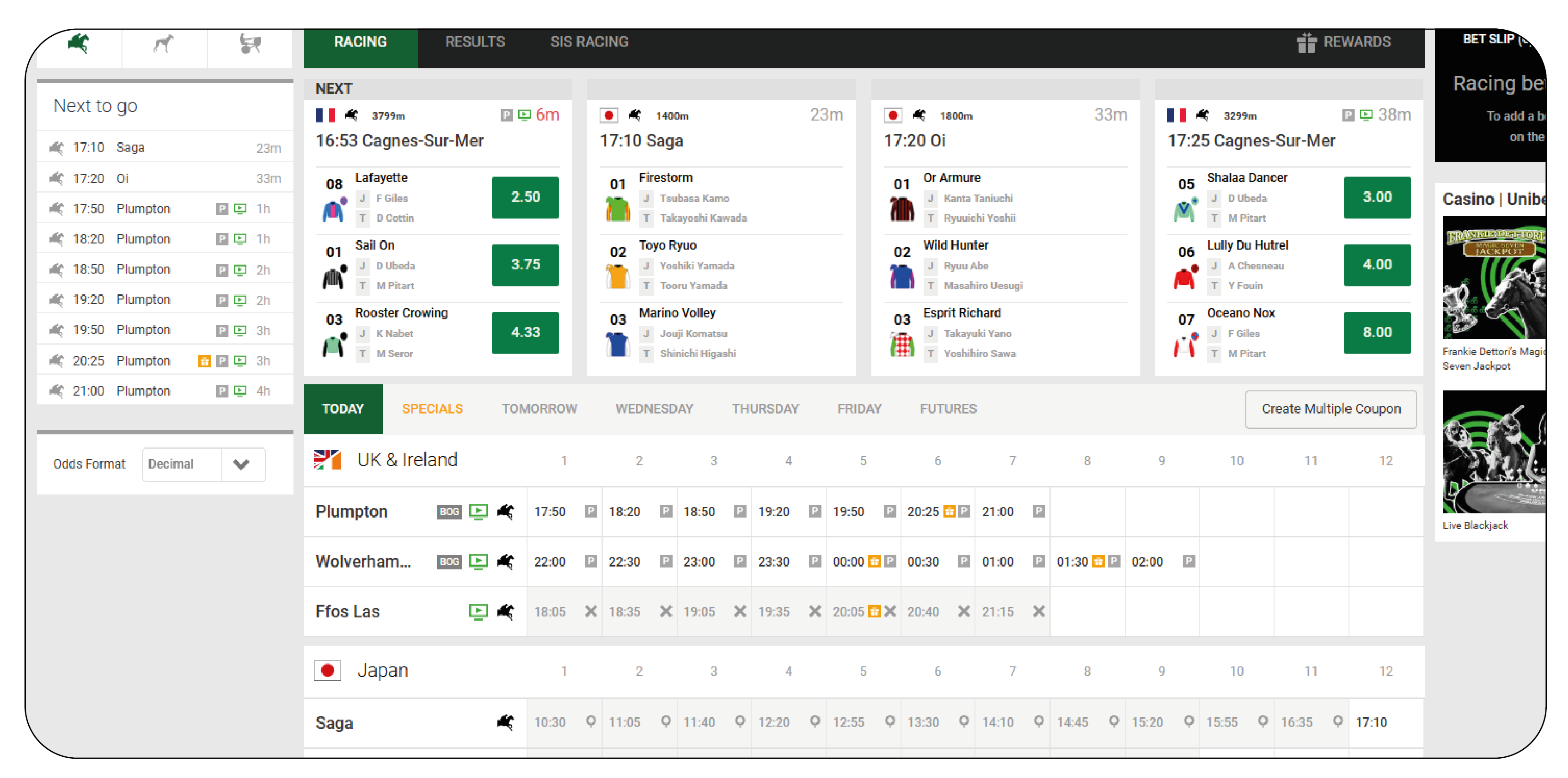The width and height of the screenshot is (1568, 778).
Task: Open the Plumpton meeting name
Action: (x=351, y=511)
